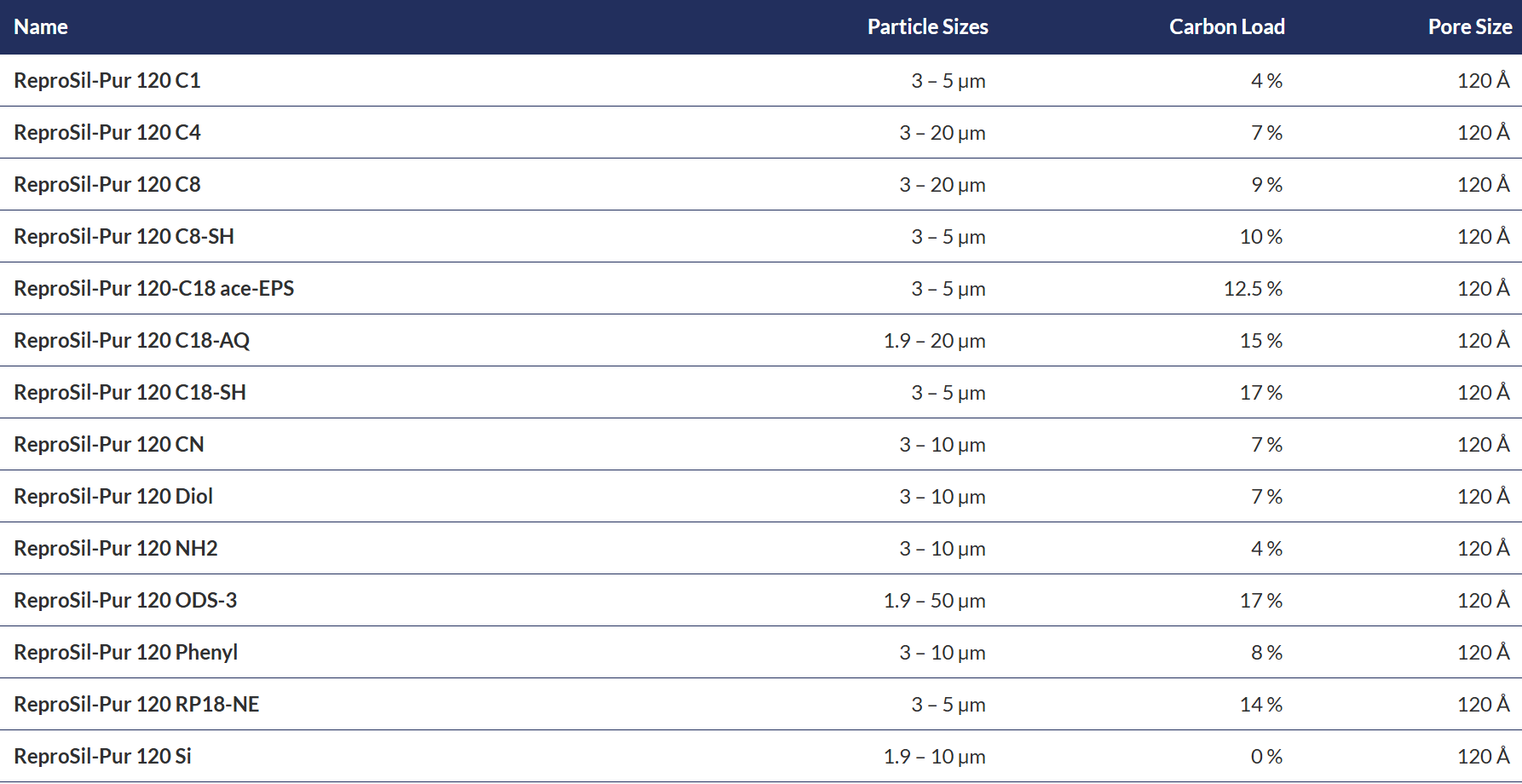1522x784 pixels.
Task: Open the ReproSil-Pur 120 C4 entry
Action: [x=107, y=133]
